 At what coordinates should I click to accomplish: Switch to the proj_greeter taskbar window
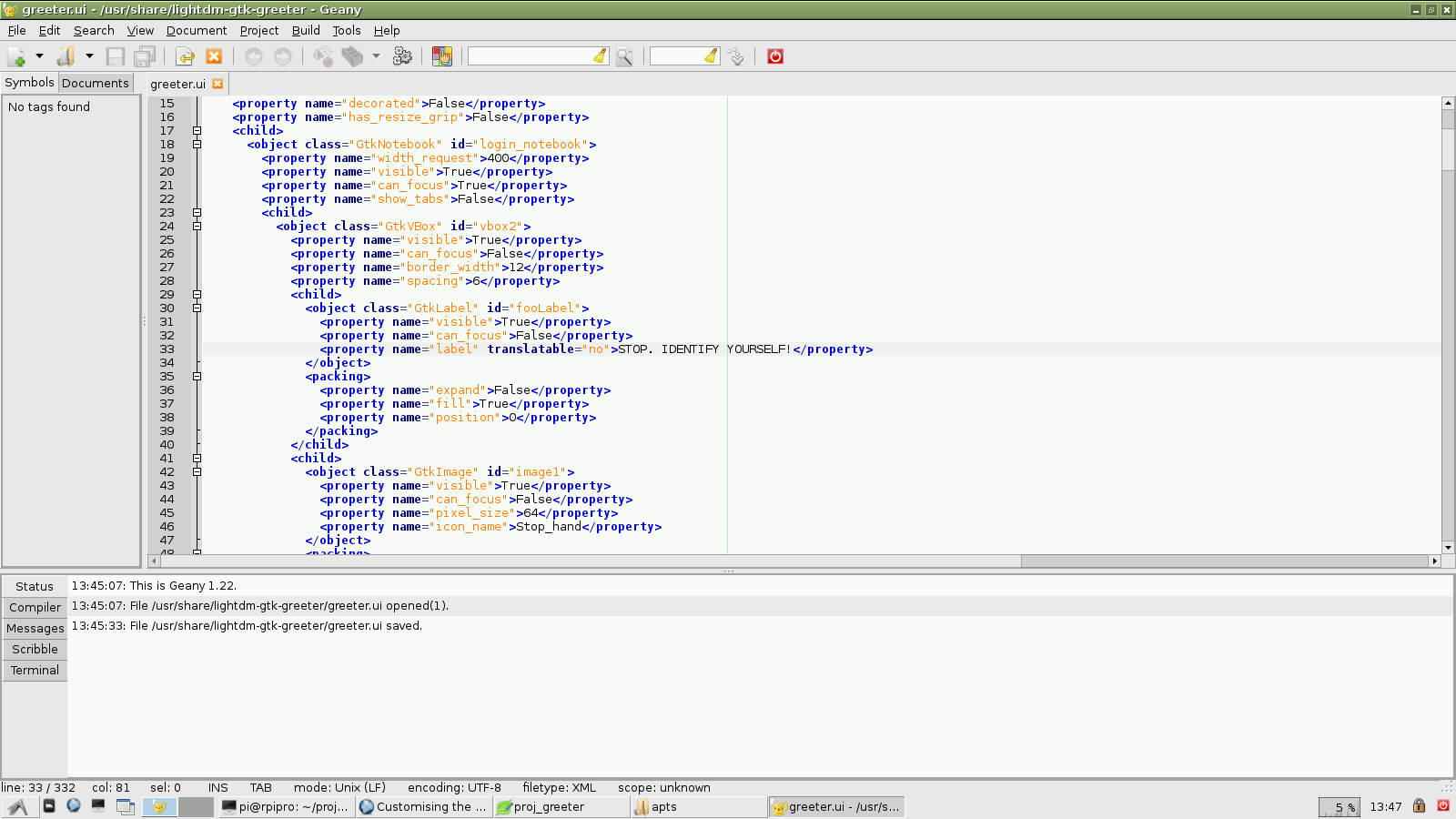coord(561,807)
